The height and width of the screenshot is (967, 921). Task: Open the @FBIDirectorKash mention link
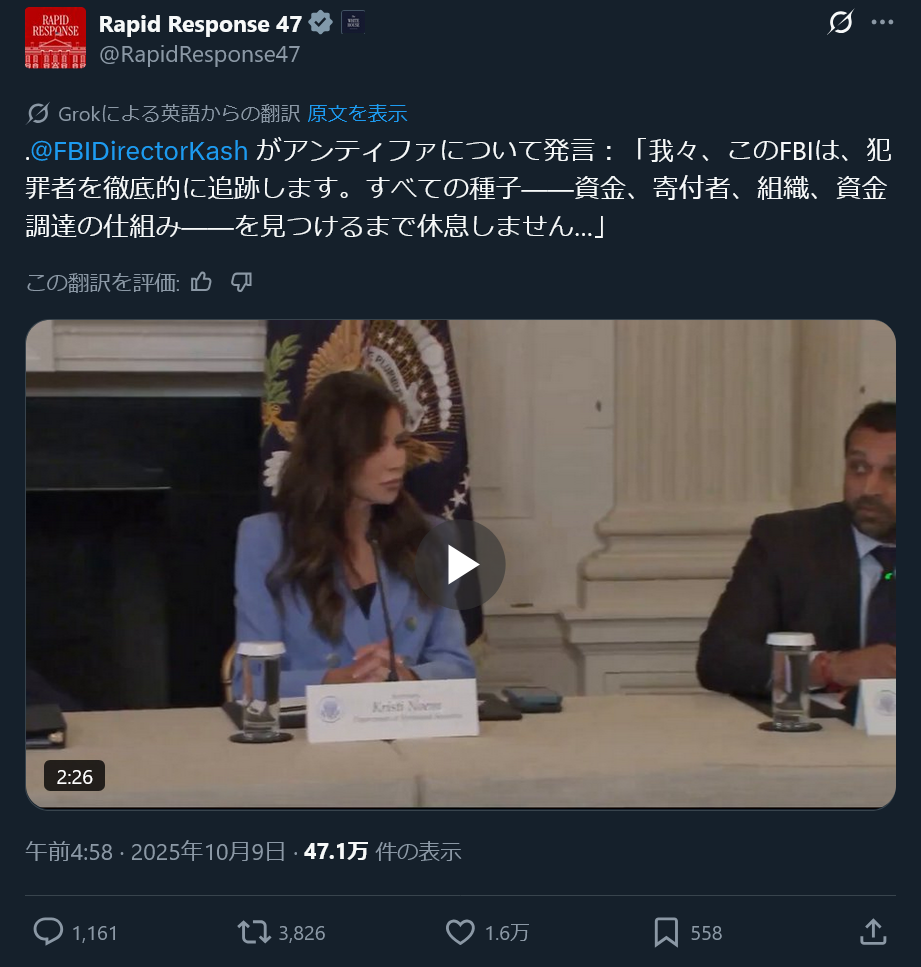(x=139, y=151)
